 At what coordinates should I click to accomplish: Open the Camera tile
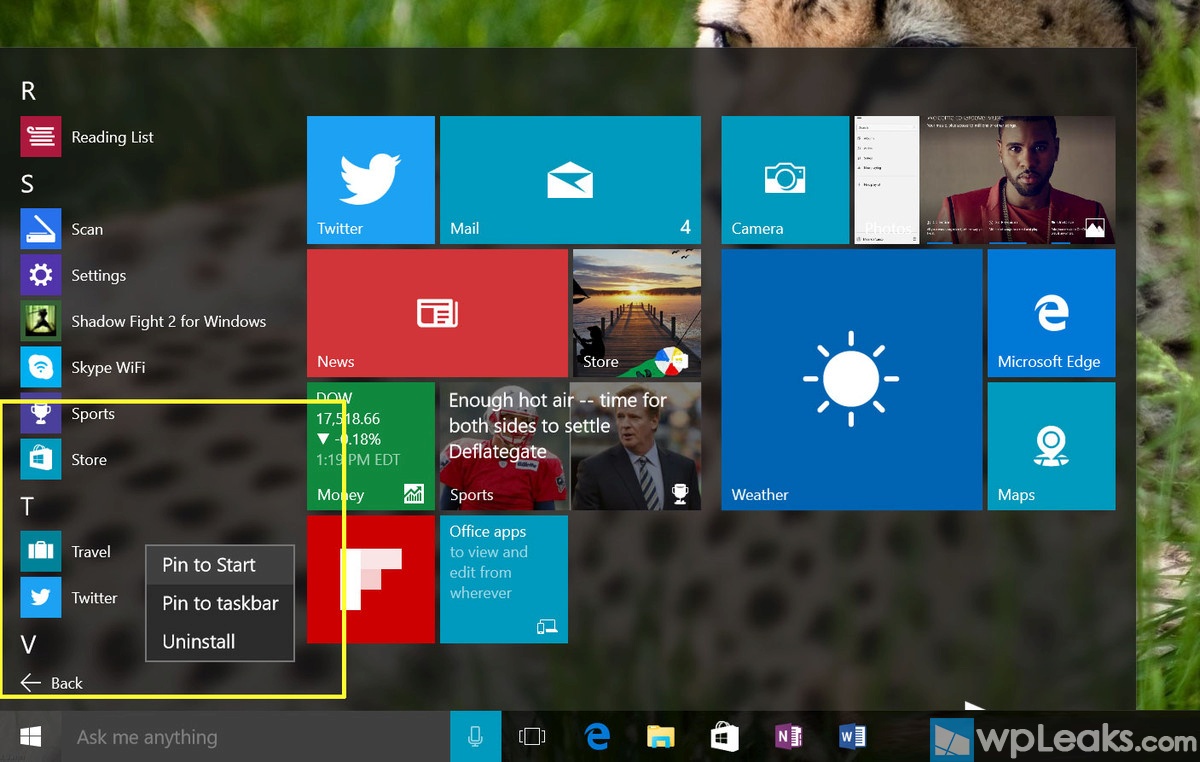click(x=785, y=180)
